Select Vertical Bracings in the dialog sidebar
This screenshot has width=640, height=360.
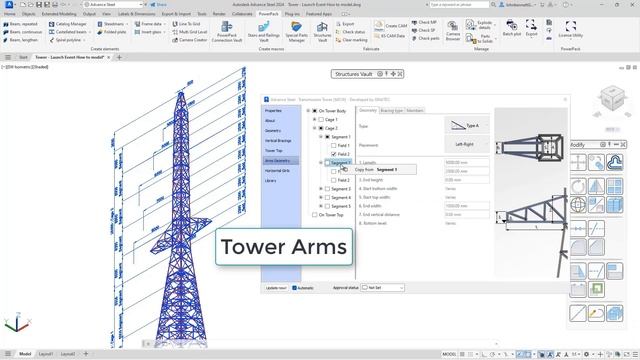pyautogui.click(x=278, y=141)
